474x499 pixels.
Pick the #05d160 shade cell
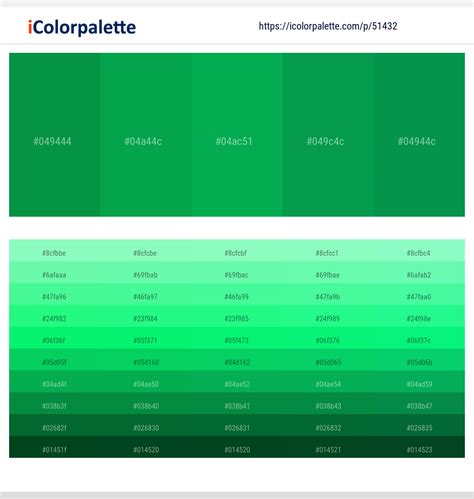(x=146, y=360)
